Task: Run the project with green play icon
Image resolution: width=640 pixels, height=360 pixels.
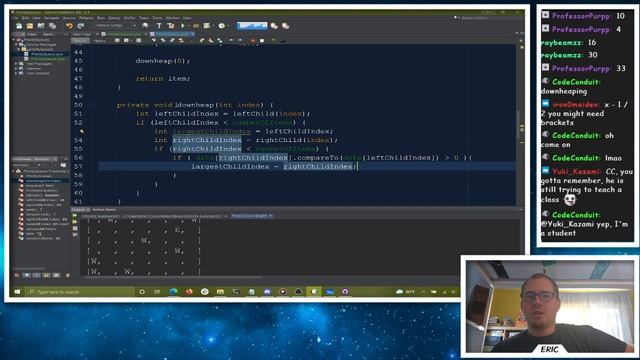Action: coord(183,26)
